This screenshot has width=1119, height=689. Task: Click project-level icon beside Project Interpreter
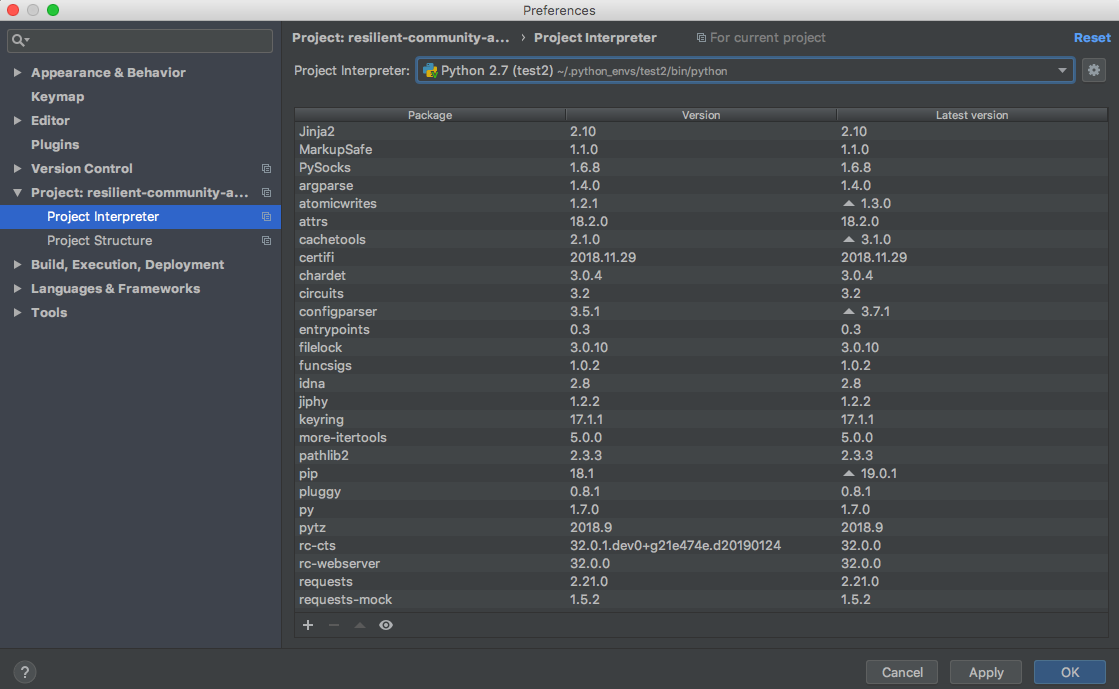(x=266, y=216)
